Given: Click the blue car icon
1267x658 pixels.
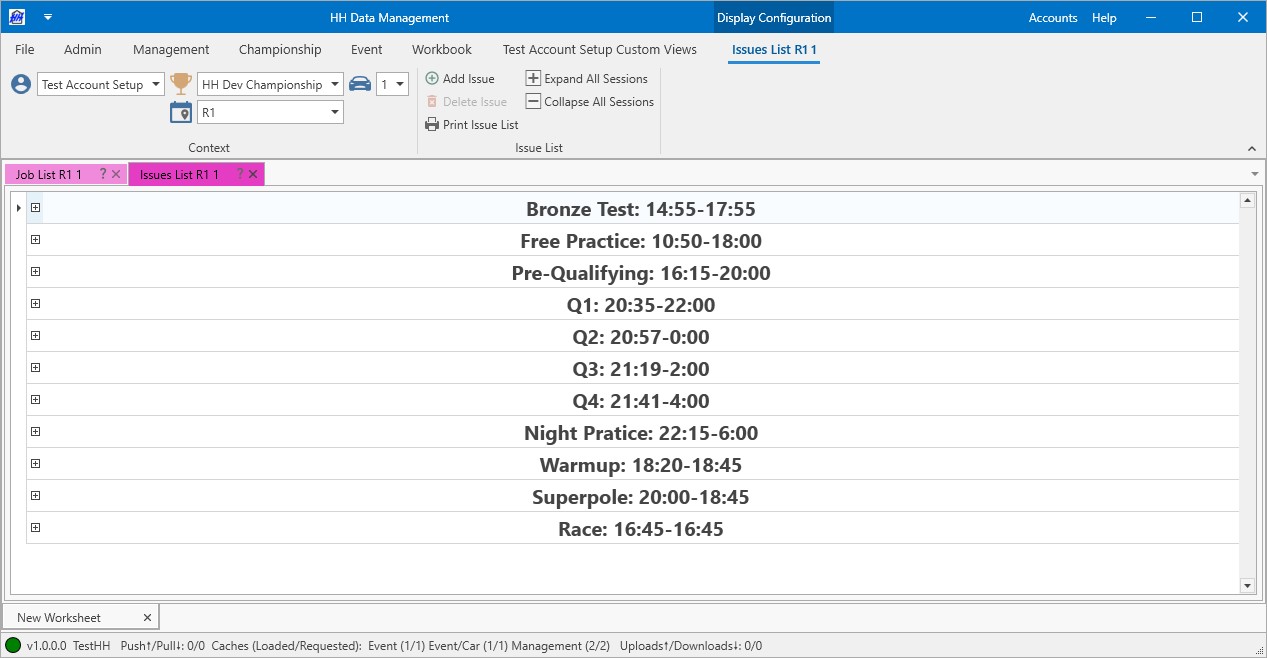Looking at the screenshot, I should coord(360,85).
